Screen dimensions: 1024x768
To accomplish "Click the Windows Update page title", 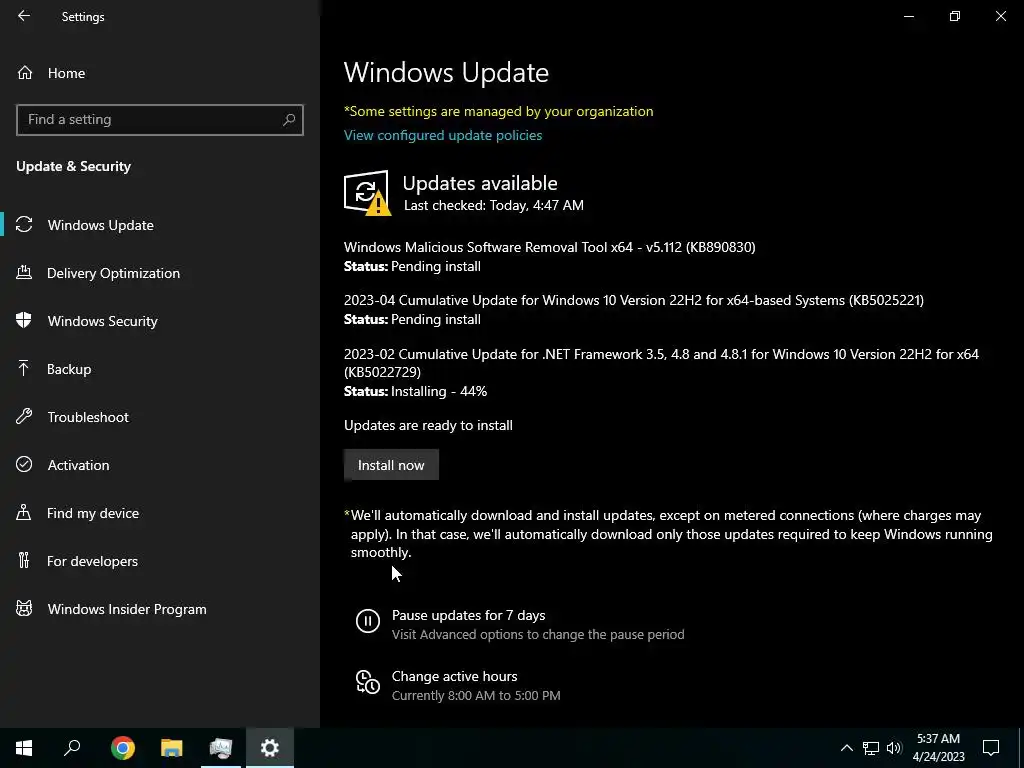I will [446, 72].
